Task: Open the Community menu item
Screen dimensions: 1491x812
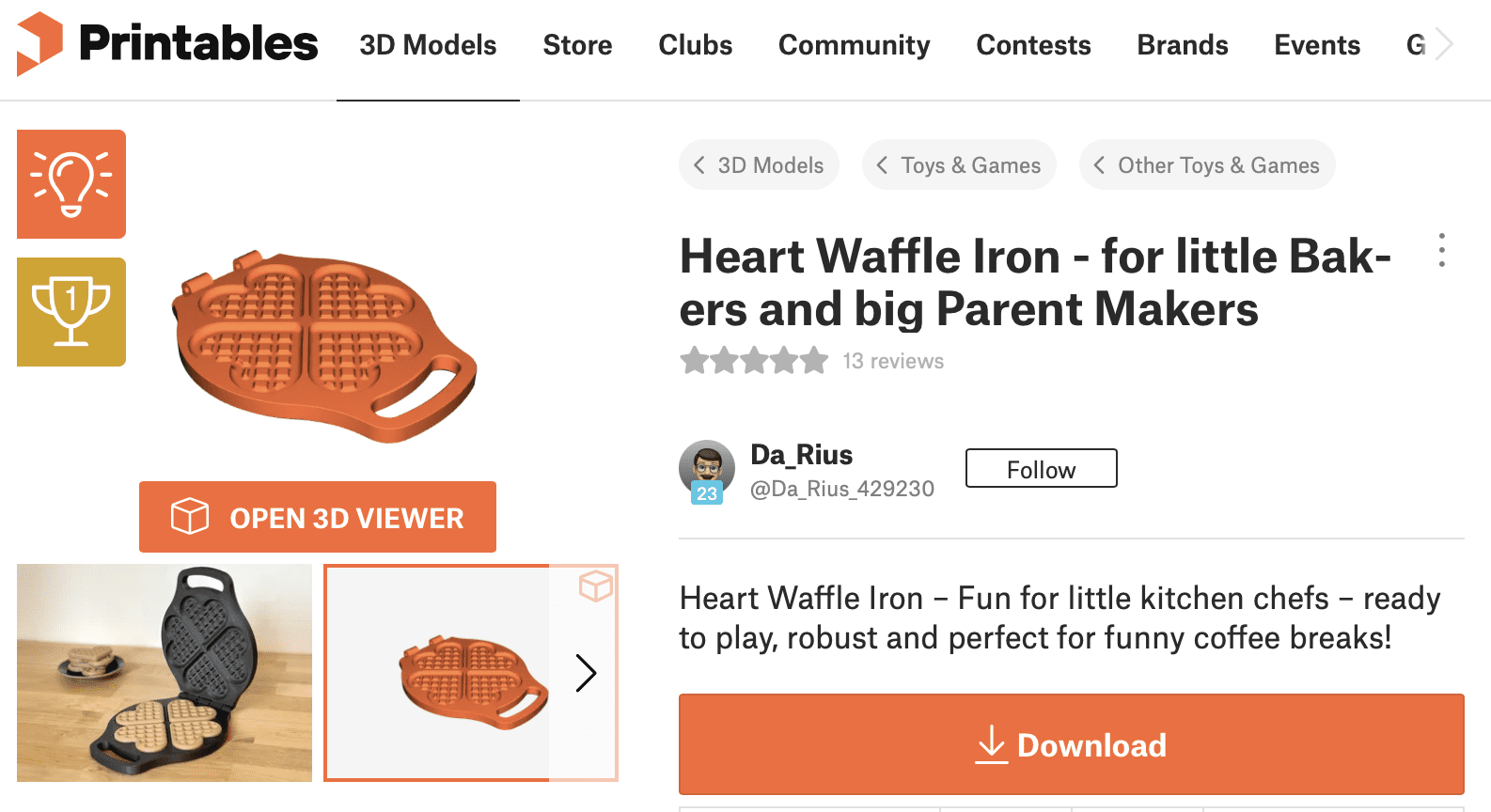Action: pos(854,45)
